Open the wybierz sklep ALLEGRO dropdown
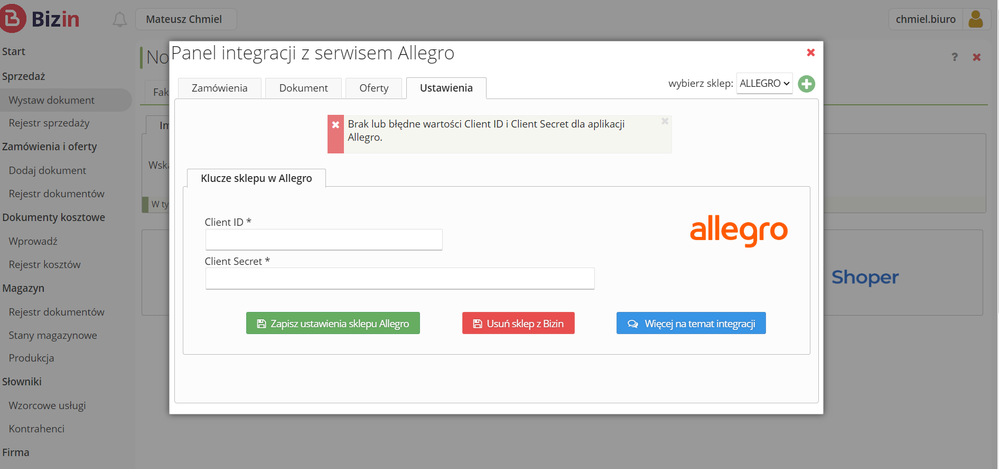The width and height of the screenshot is (999, 469). coord(765,83)
